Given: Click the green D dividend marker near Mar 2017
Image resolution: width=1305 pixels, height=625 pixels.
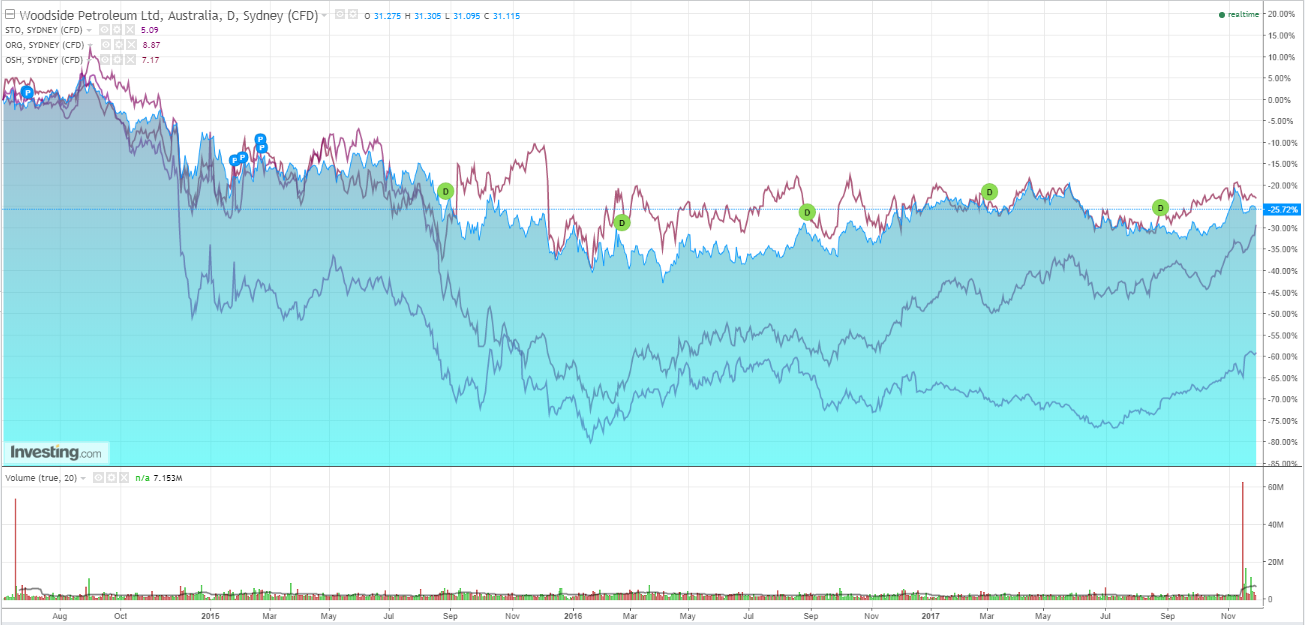Looking at the screenshot, I should pos(989,191).
